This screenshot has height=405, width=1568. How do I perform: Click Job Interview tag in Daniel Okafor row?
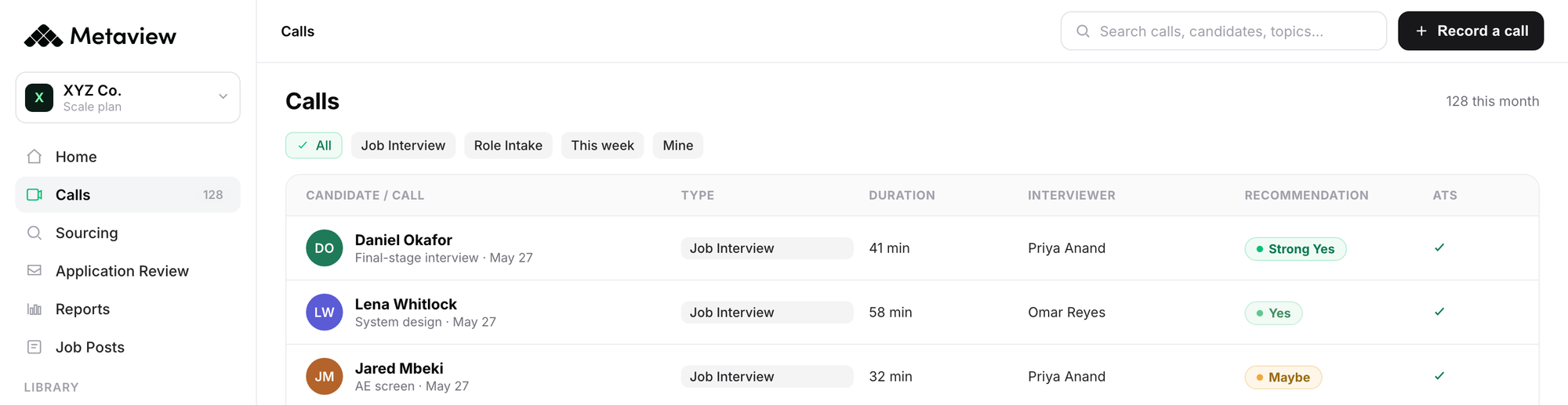point(767,248)
